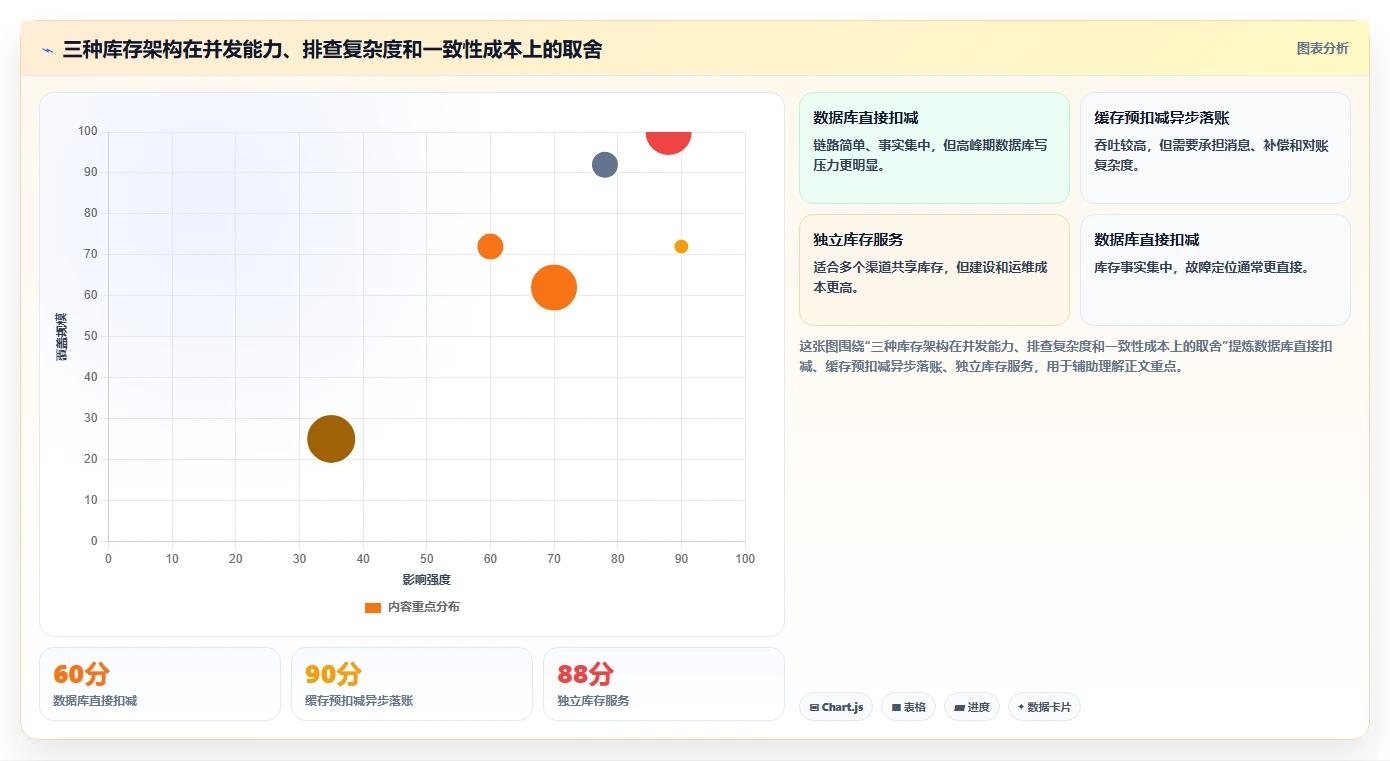Click the summary paragraph starting 这张图围绕
Screen dimensions: 1390x761
[x=1066, y=356]
